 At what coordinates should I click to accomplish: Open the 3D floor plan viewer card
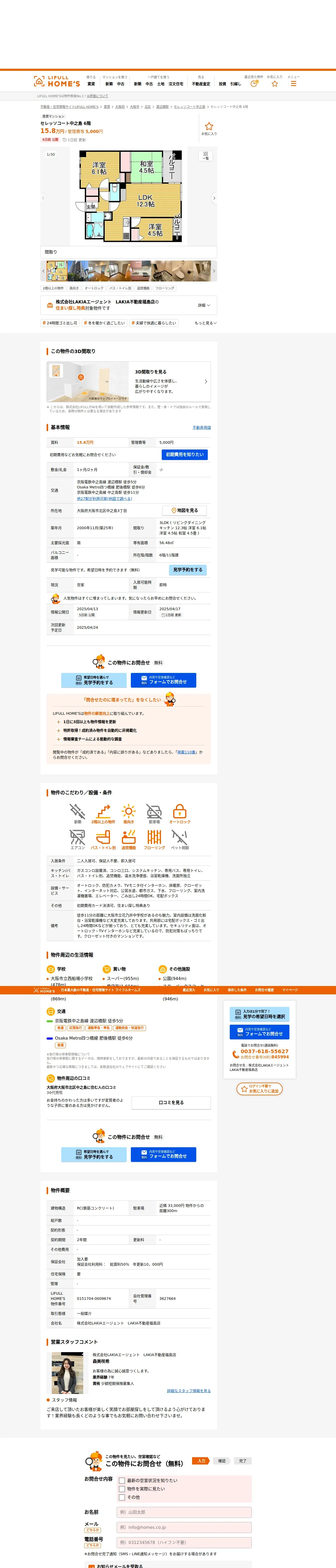tap(129, 382)
